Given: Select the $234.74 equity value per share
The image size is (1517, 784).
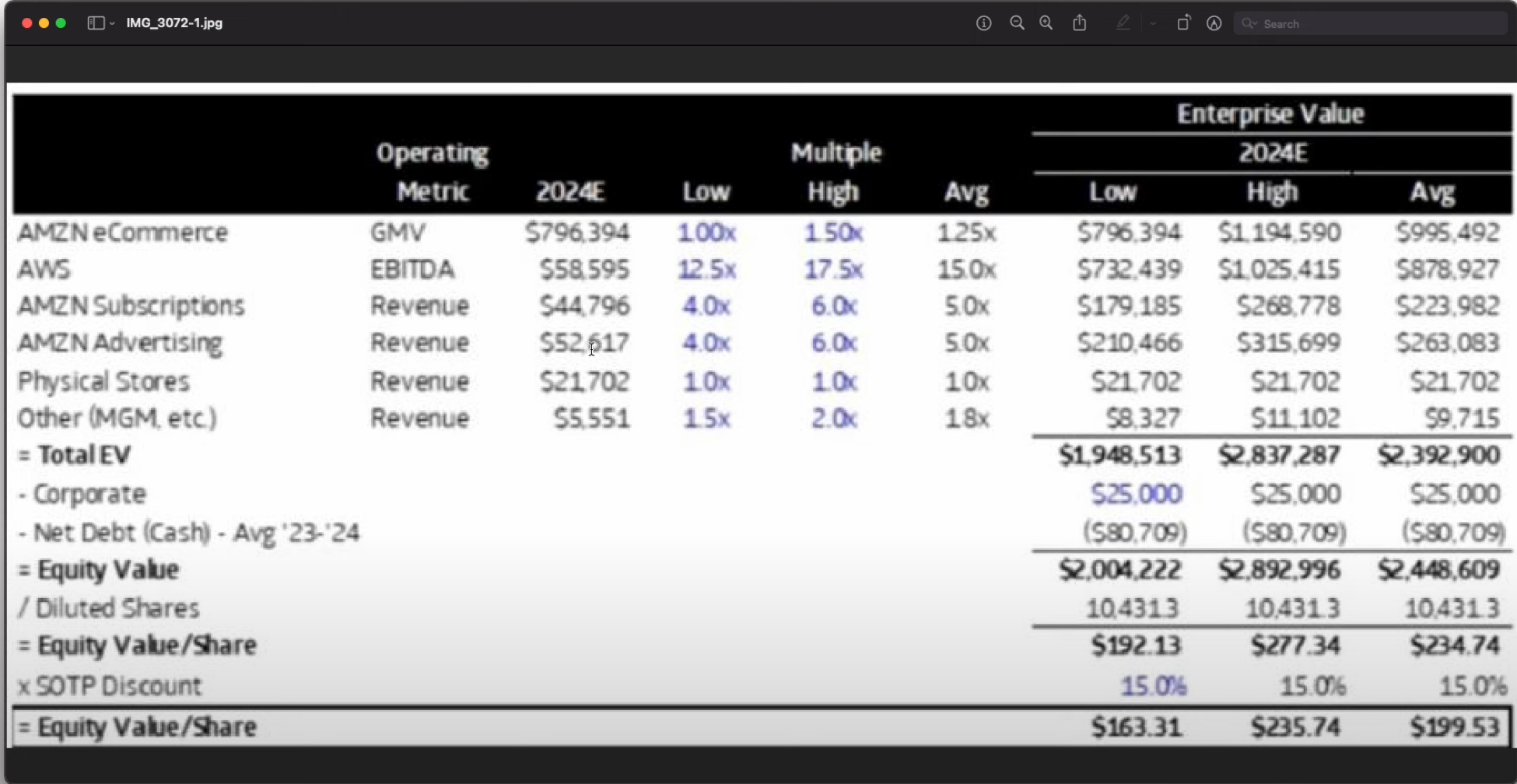Looking at the screenshot, I should pos(1456,646).
